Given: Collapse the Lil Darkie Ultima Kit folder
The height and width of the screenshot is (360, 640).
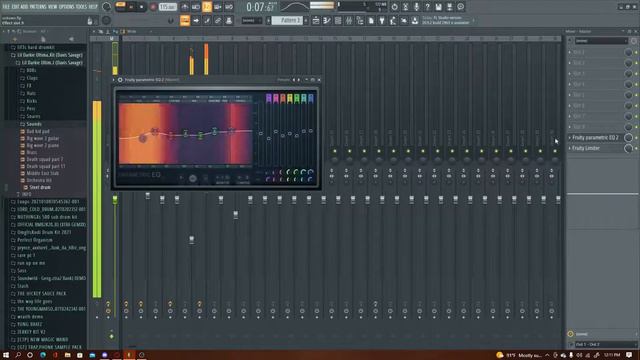Looking at the screenshot, I should pyautogui.click(x=49, y=55).
